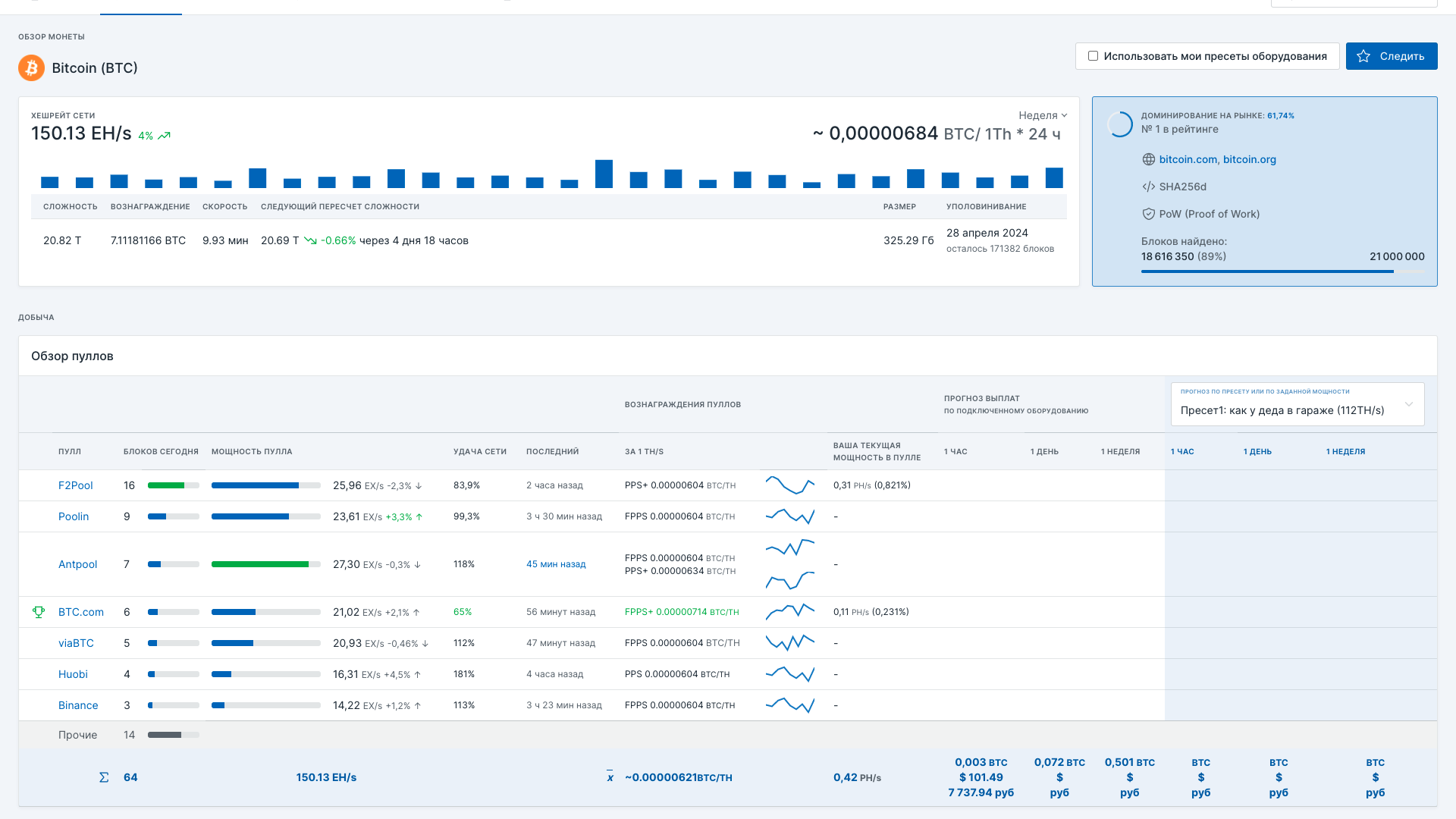Click the МОЩНОСТЬ ПУЛЛА column header
This screenshot has height=819, width=1456.
(252, 451)
